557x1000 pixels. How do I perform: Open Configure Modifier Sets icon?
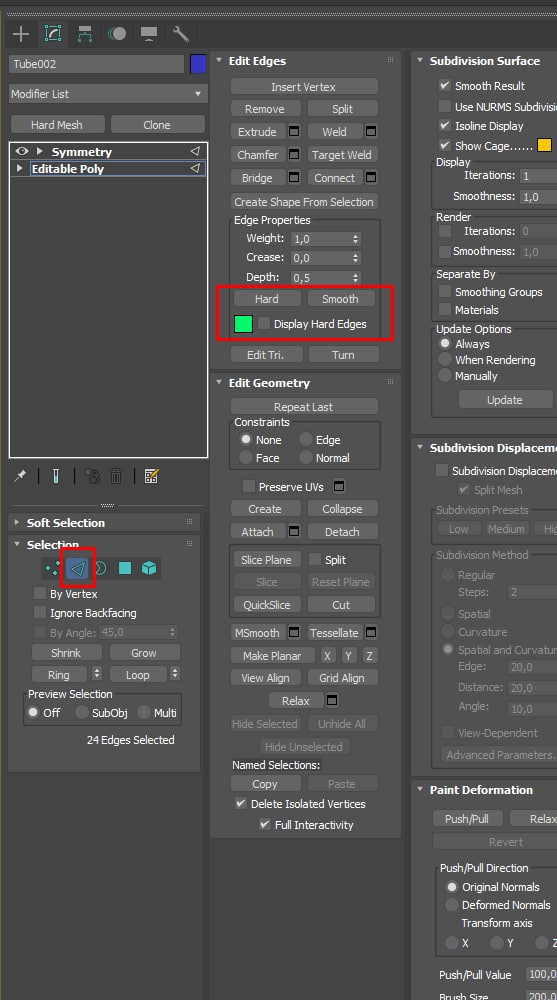pos(151,476)
